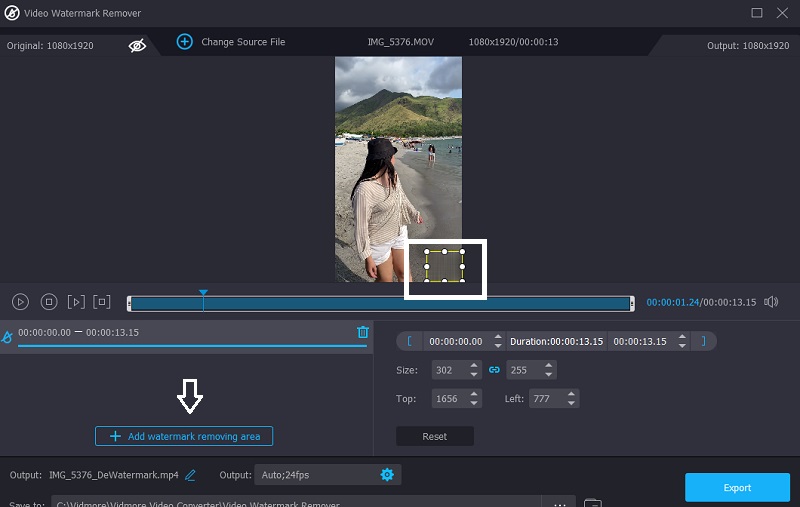The image size is (800, 507).
Task: Click the Change Source File plus icon
Action: (184, 41)
